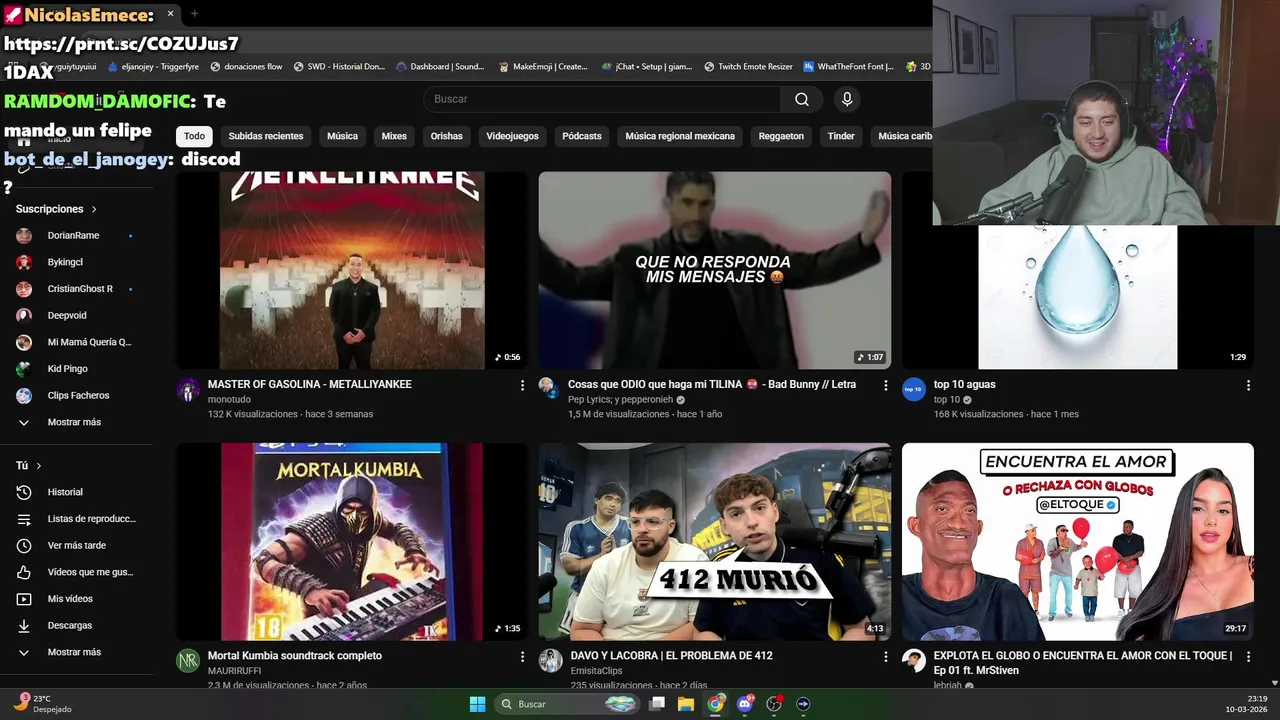
Task: Open monotudo channel avatar
Action: tap(188, 390)
